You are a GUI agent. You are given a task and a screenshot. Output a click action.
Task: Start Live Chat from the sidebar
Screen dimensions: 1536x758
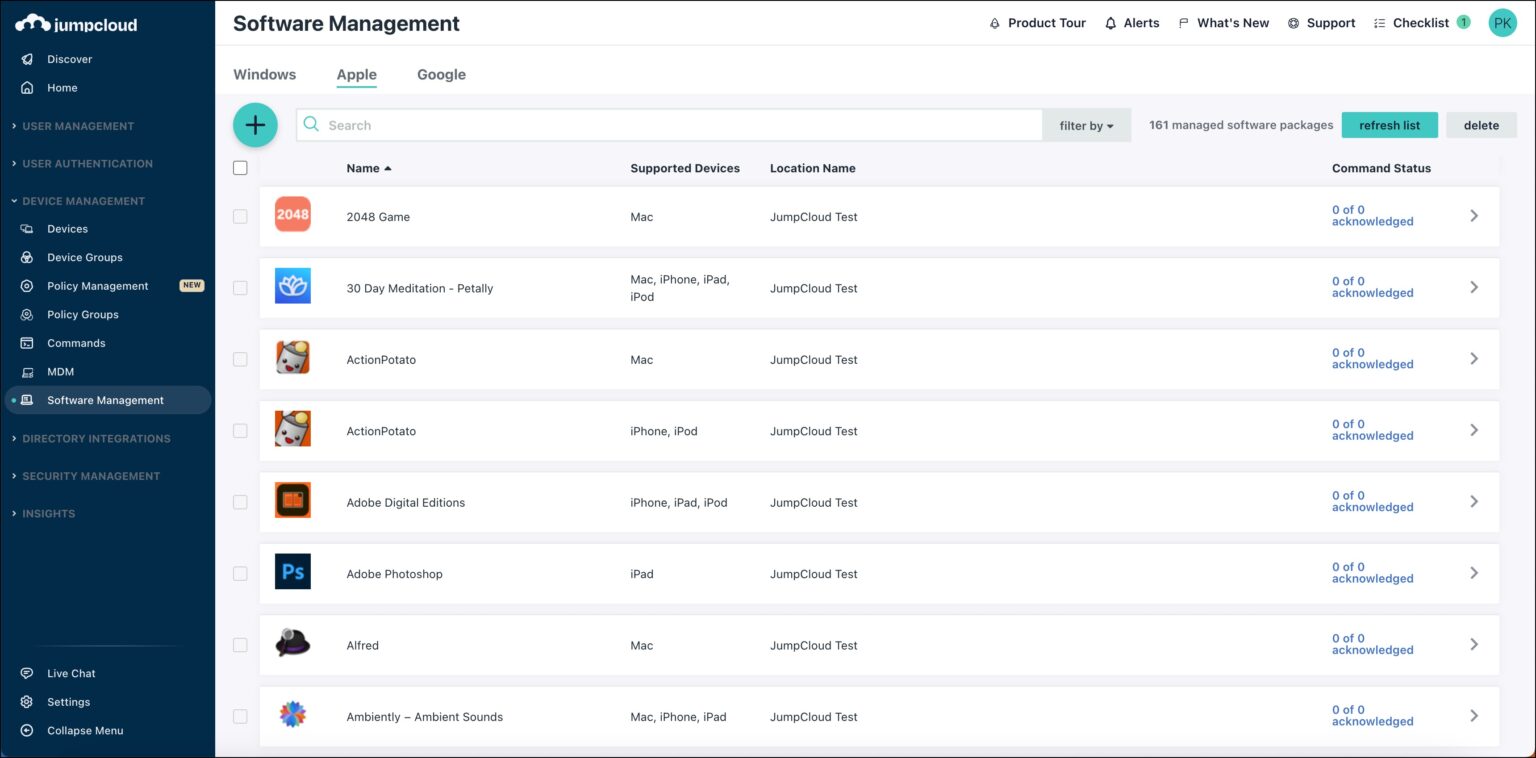(x=72, y=672)
